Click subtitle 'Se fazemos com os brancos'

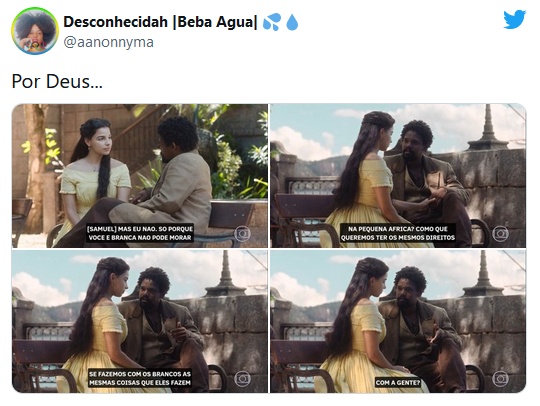(140, 374)
